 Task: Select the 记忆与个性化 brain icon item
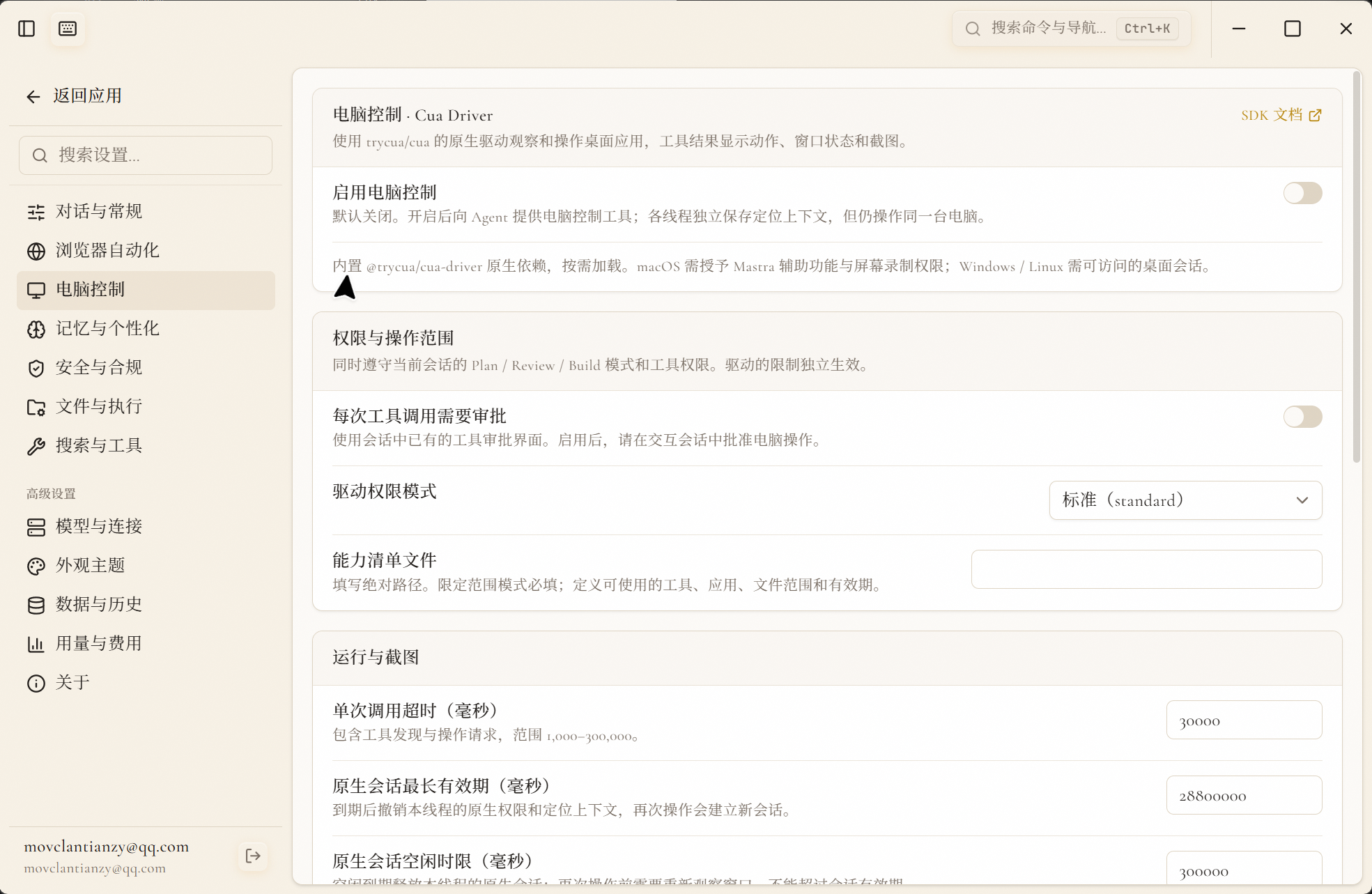coord(36,329)
